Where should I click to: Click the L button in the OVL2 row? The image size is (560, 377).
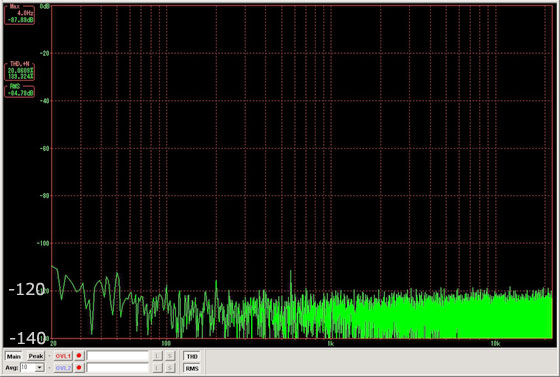pyautogui.click(x=158, y=368)
